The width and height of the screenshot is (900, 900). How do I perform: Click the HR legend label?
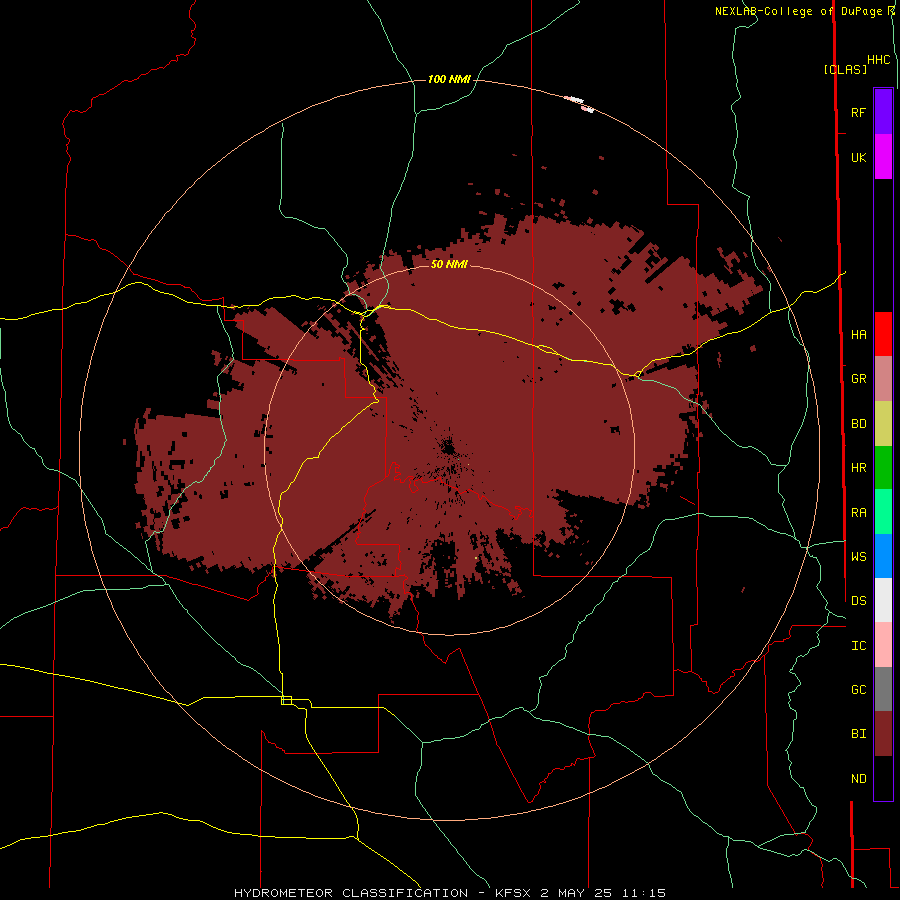858,468
